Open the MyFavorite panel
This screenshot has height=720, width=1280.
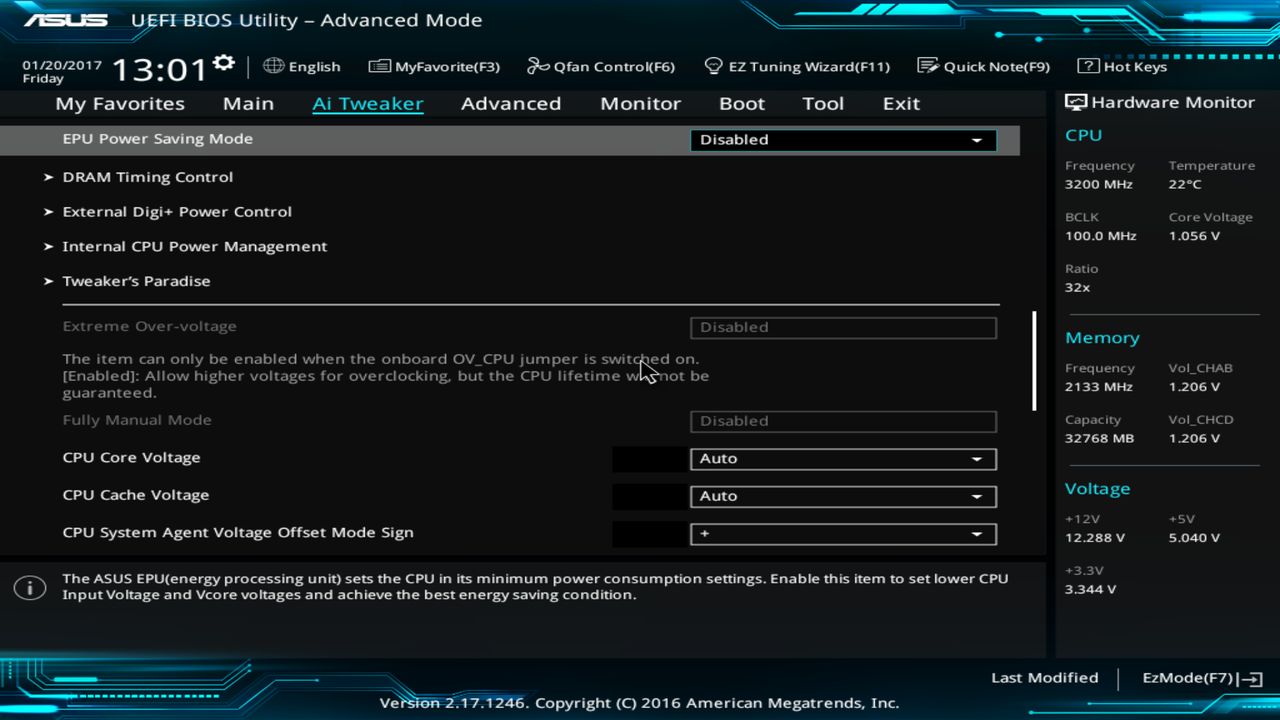[434, 66]
